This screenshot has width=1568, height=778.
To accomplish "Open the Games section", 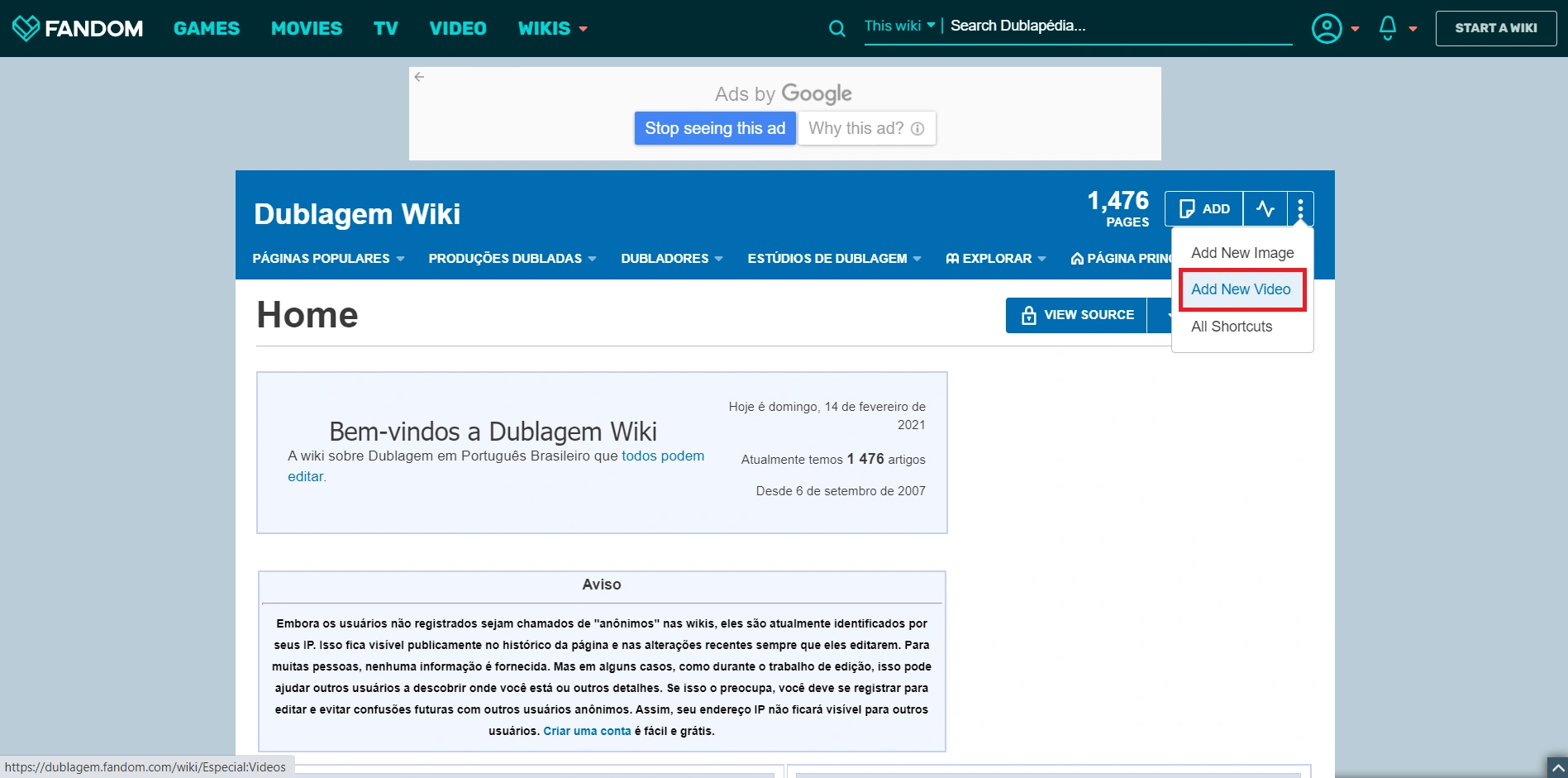I will 207,28.
